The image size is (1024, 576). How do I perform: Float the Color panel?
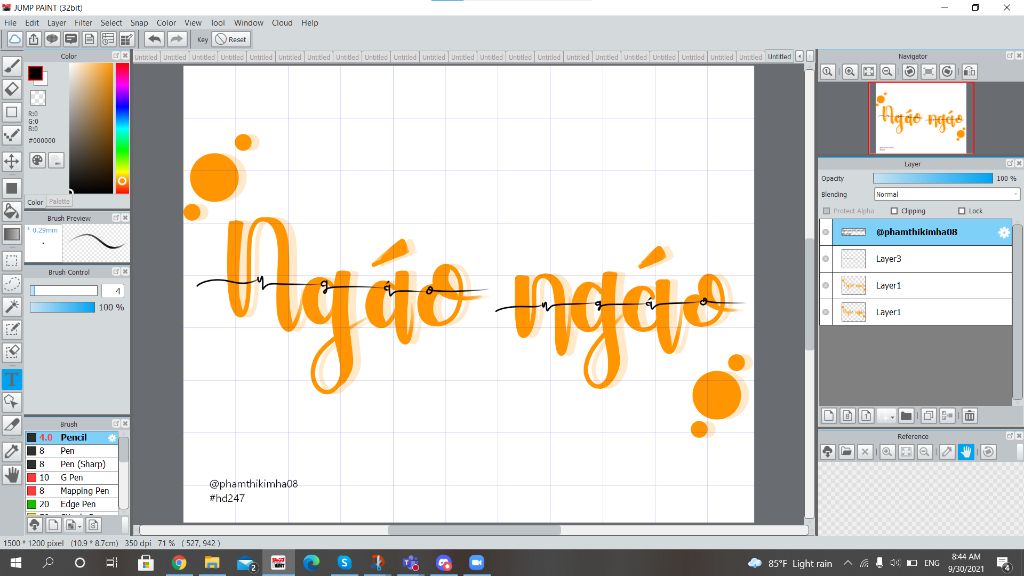(116, 56)
